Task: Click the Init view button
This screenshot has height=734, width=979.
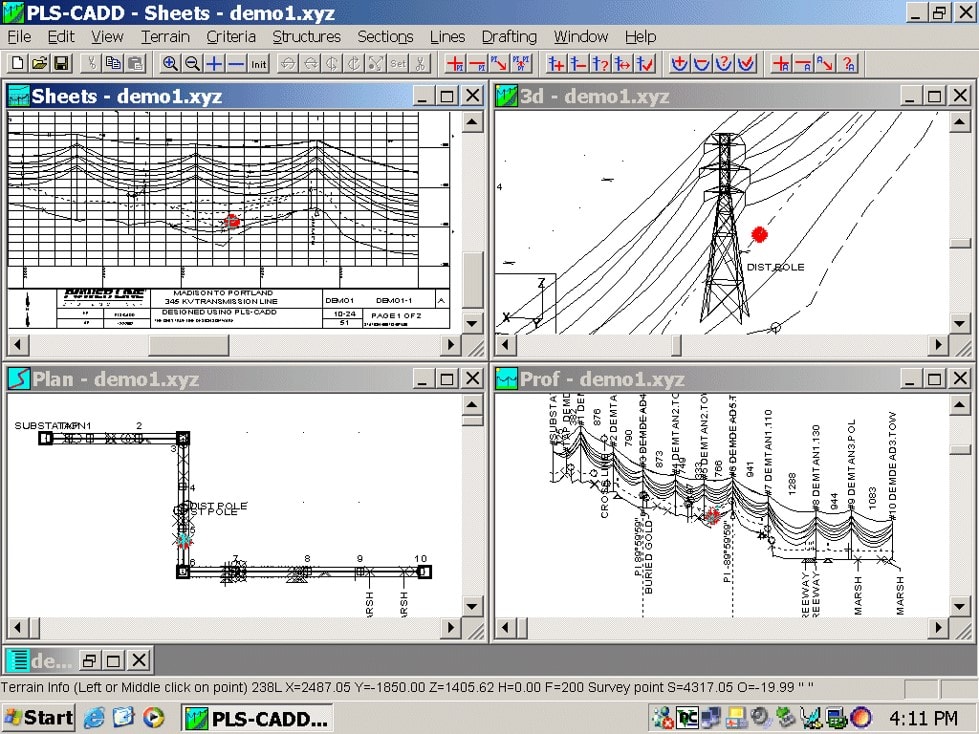Action: click(x=258, y=63)
